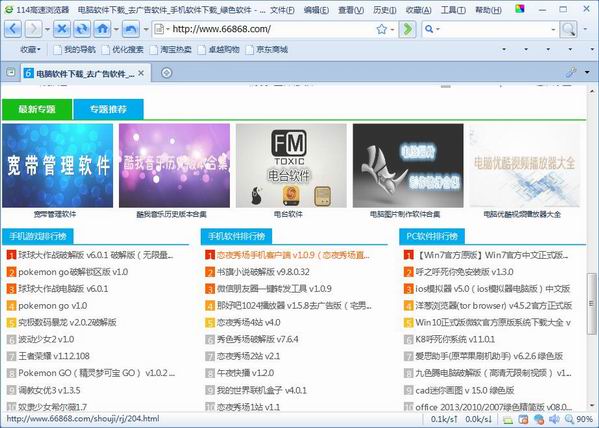The width and height of the screenshot is (599, 428).
Task: Open the 编辑(E) menu
Action: coord(316,10)
